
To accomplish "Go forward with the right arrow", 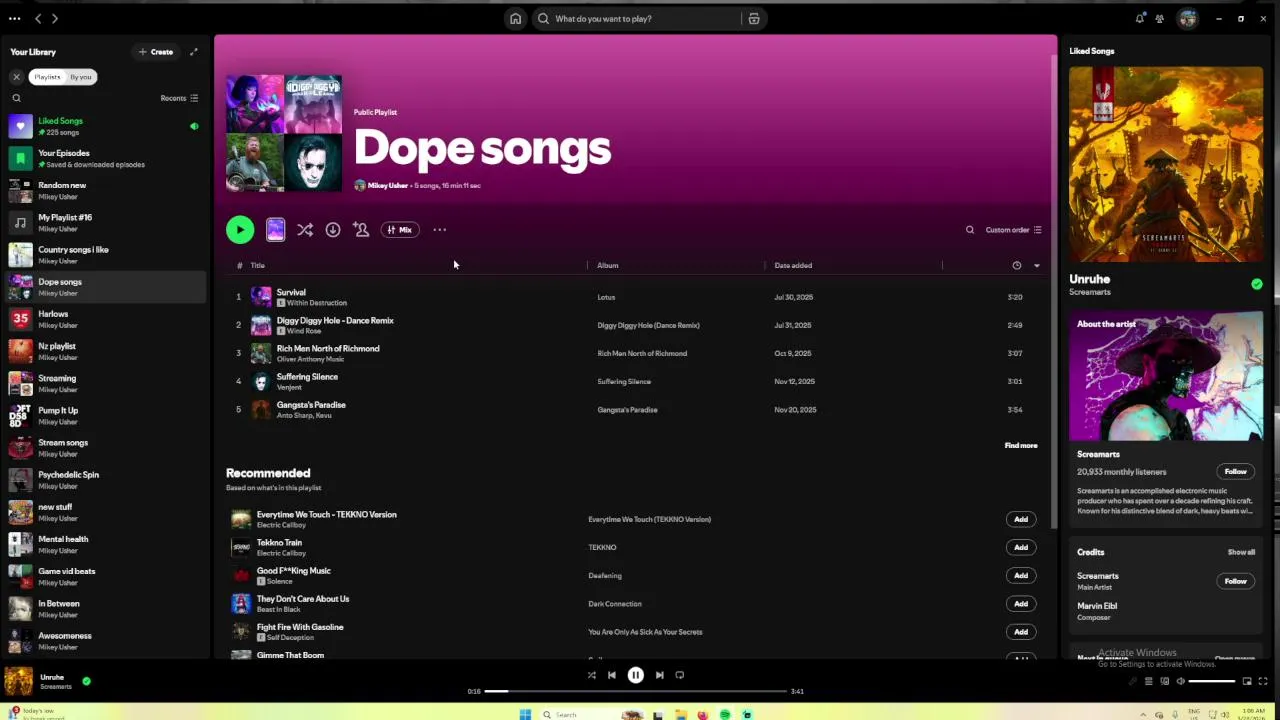I will pos(55,18).
